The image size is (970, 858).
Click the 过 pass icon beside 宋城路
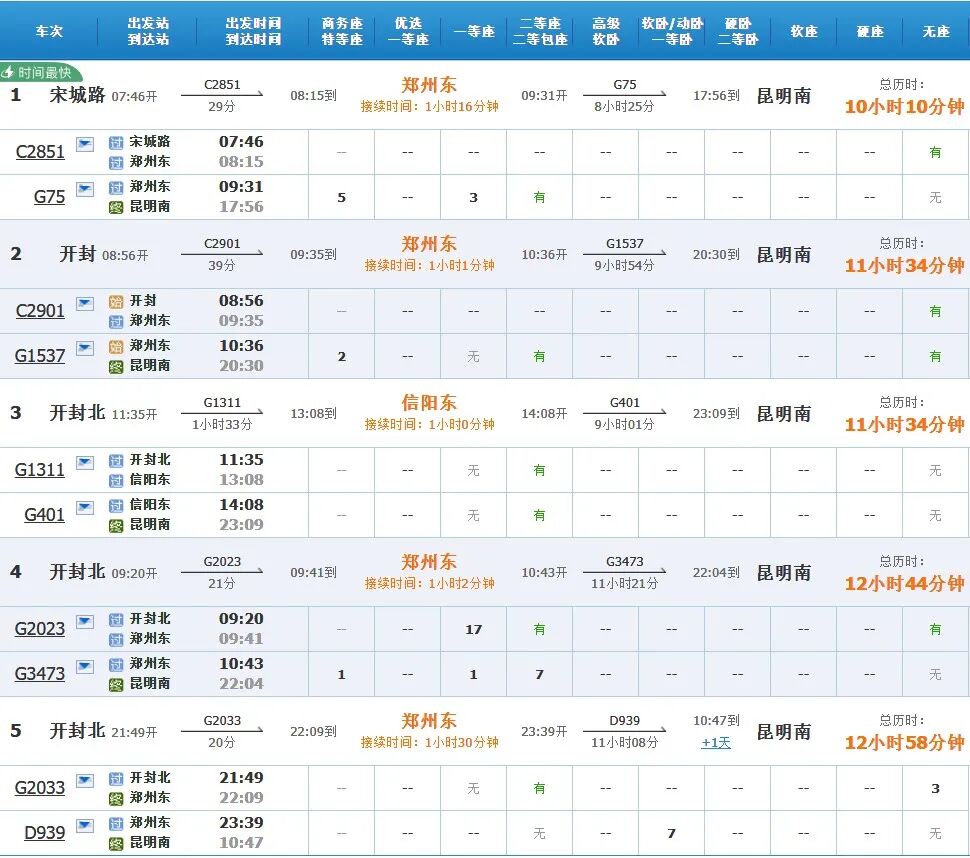[115, 143]
